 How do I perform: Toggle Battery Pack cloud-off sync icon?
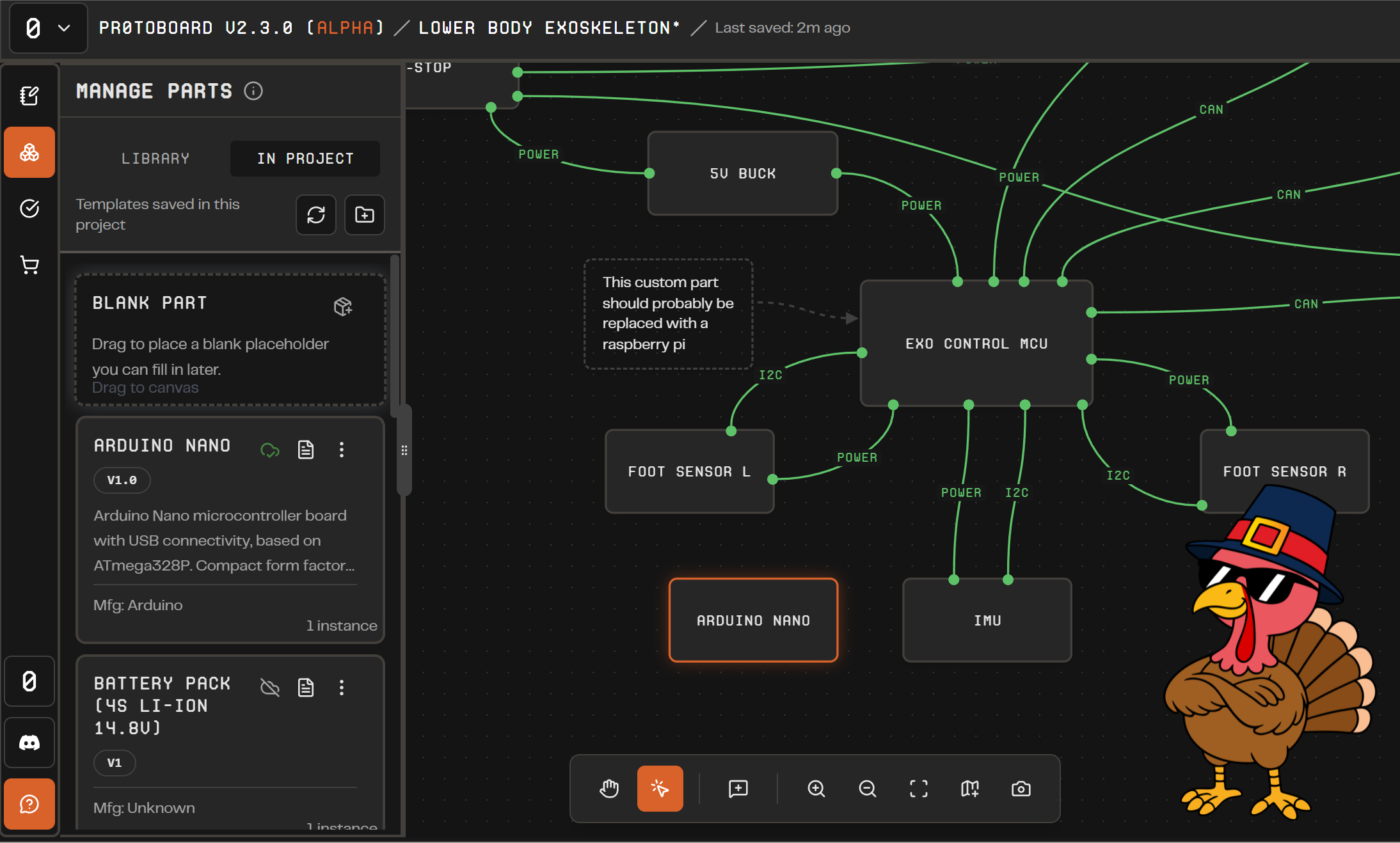point(270,688)
